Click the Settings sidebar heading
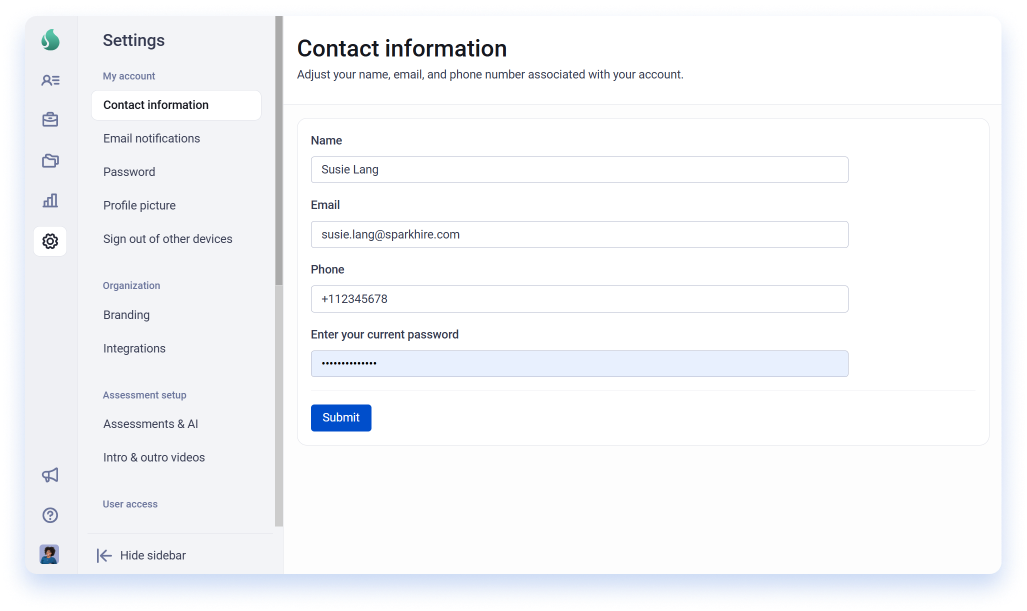The height and width of the screenshot is (611, 1027). tap(134, 41)
